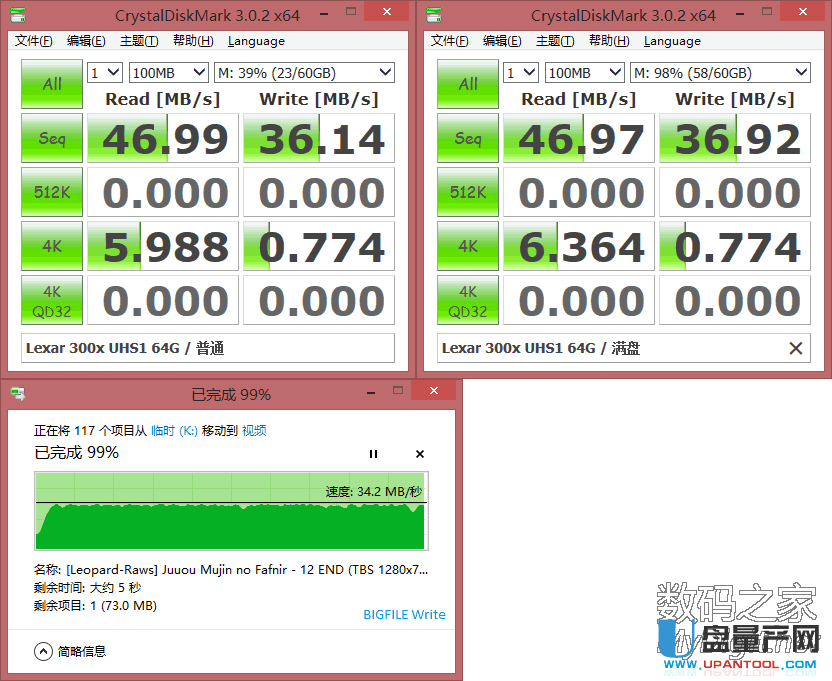Click the 临时 (K:) source link
832x681 pixels.
coord(174,430)
